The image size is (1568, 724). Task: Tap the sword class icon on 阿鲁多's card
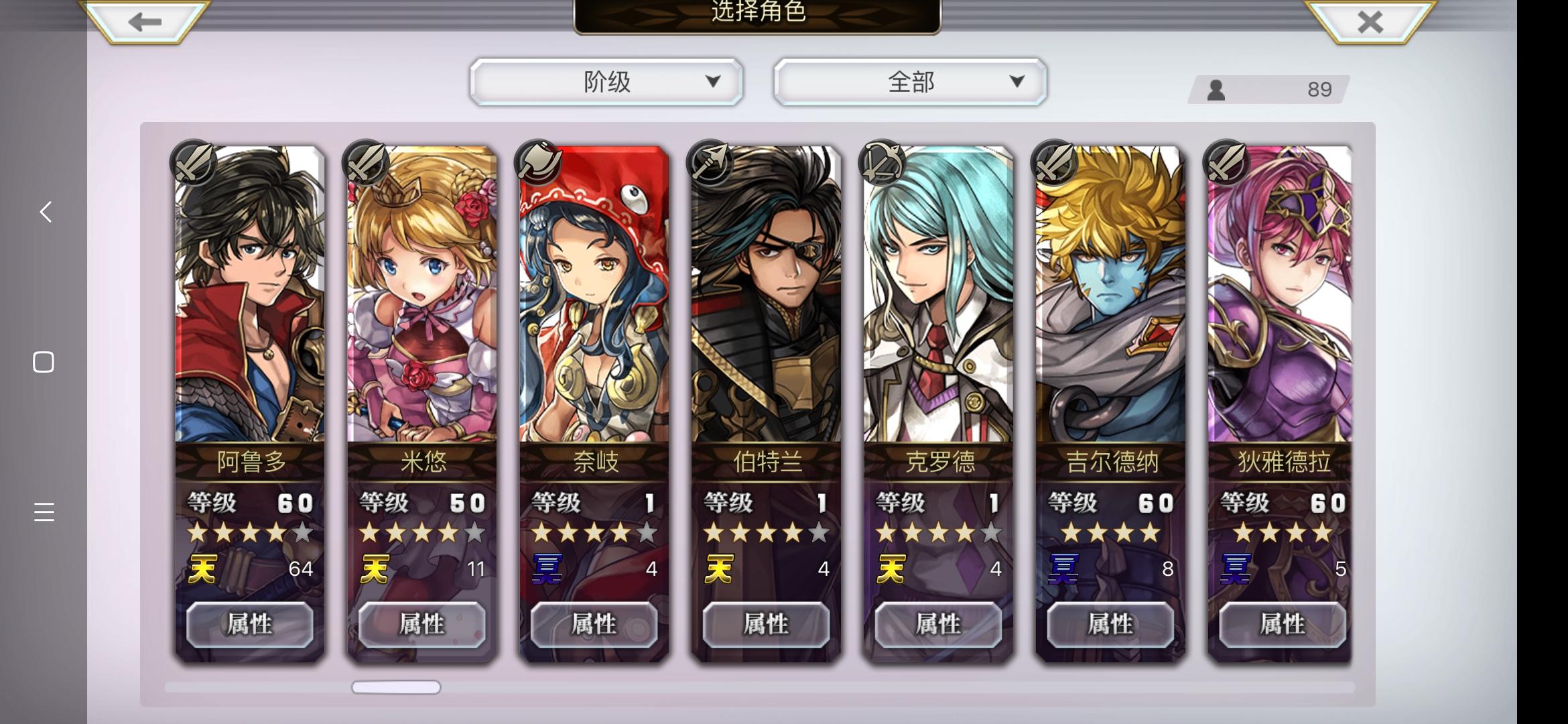click(194, 163)
